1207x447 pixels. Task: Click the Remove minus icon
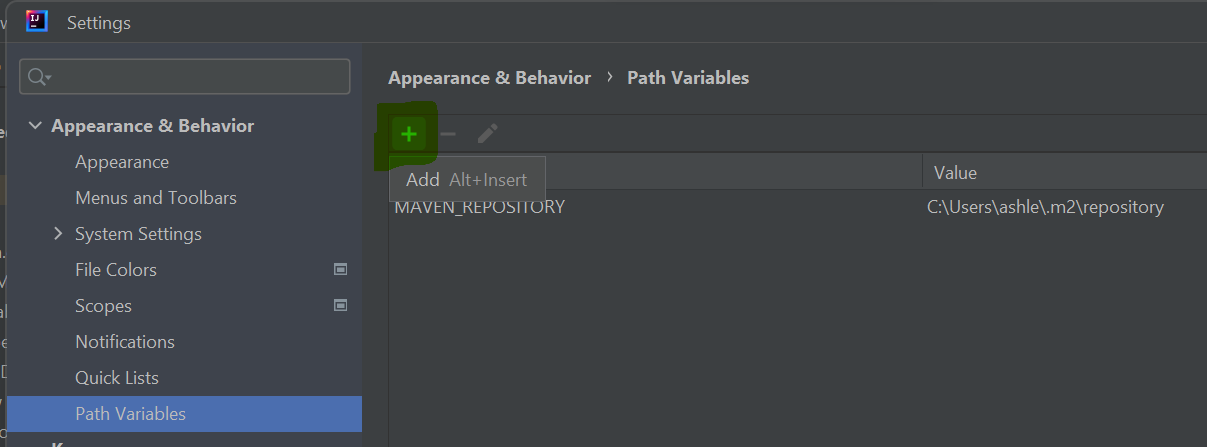tap(448, 134)
